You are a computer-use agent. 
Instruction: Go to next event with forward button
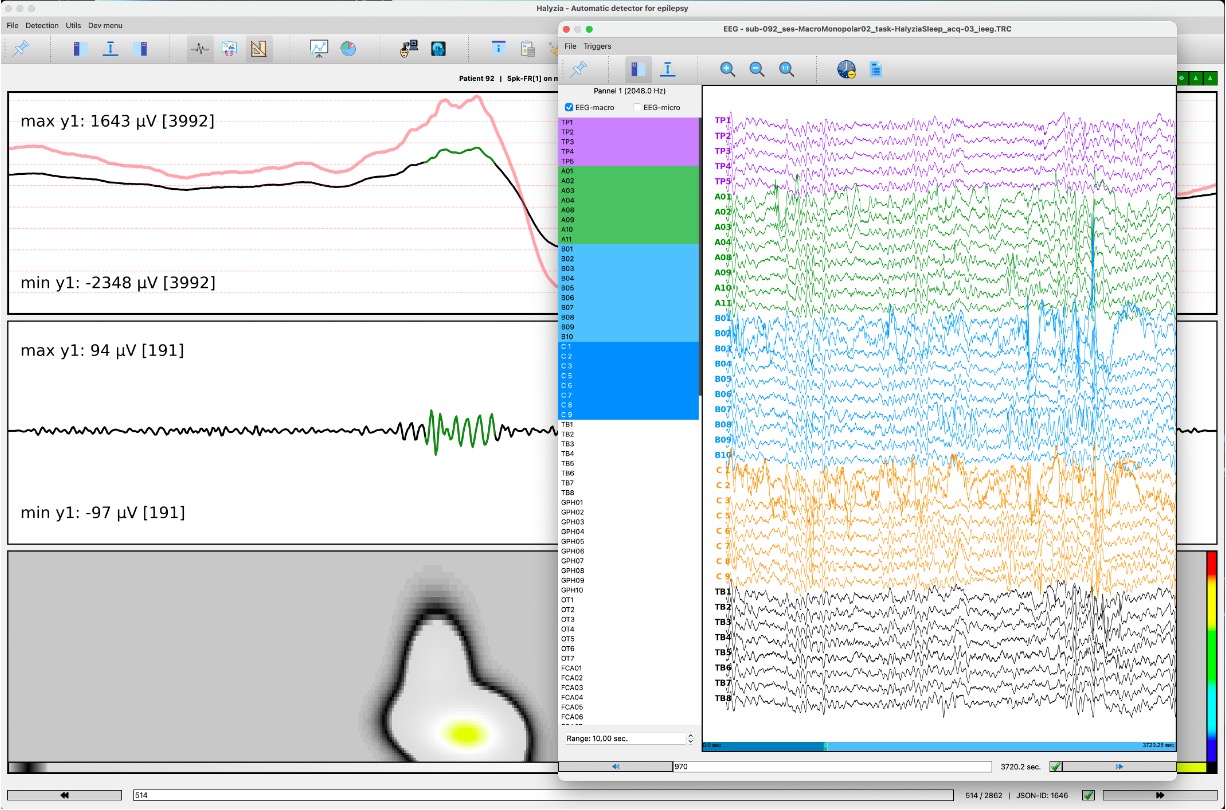(x=1160, y=795)
